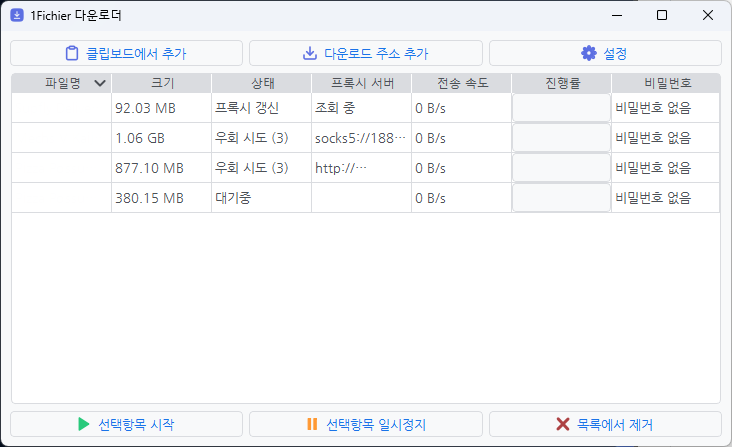Viewport: 732px width, 447px height.
Task: Minimize the 1Fichier 다운로더 window
Action: click(x=617, y=15)
